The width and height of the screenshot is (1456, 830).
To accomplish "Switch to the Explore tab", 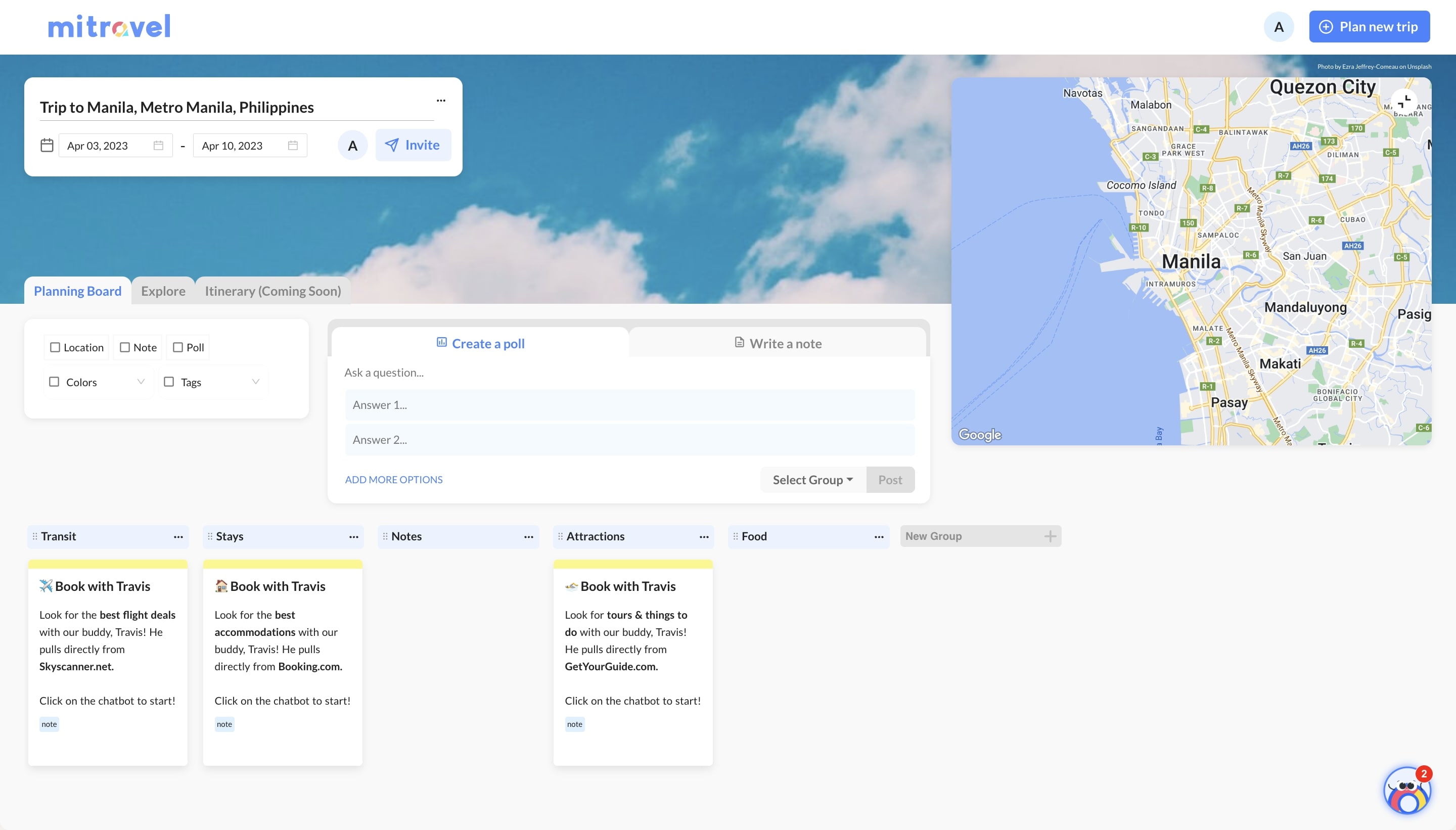I will click(x=163, y=291).
